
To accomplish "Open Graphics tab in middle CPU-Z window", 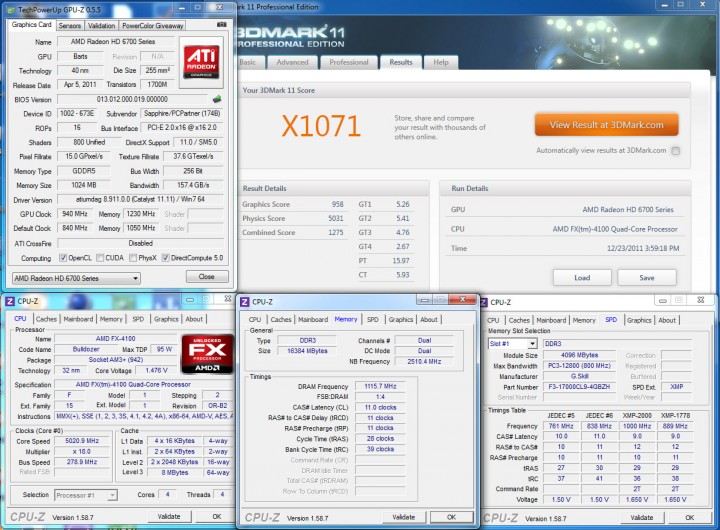I will click(400, 319).
